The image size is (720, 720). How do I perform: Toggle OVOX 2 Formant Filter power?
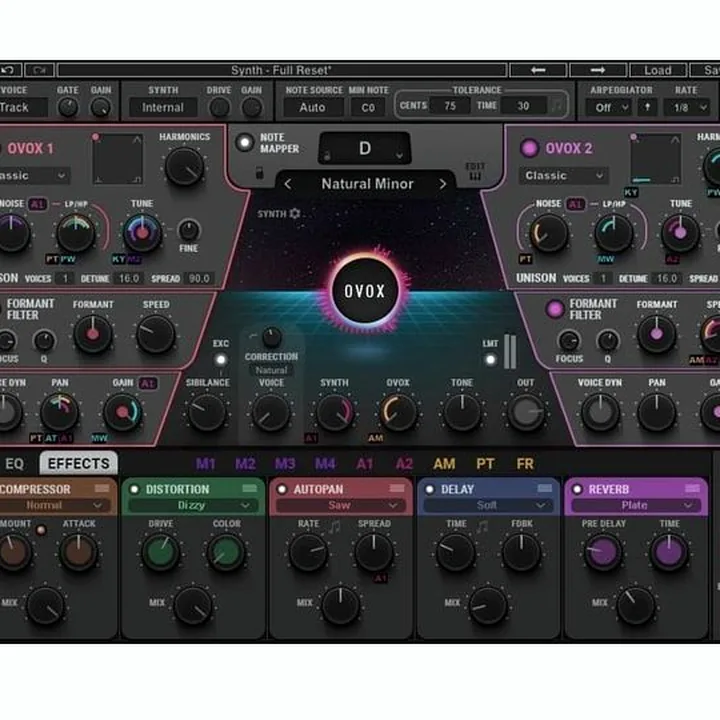click(555, 309)
